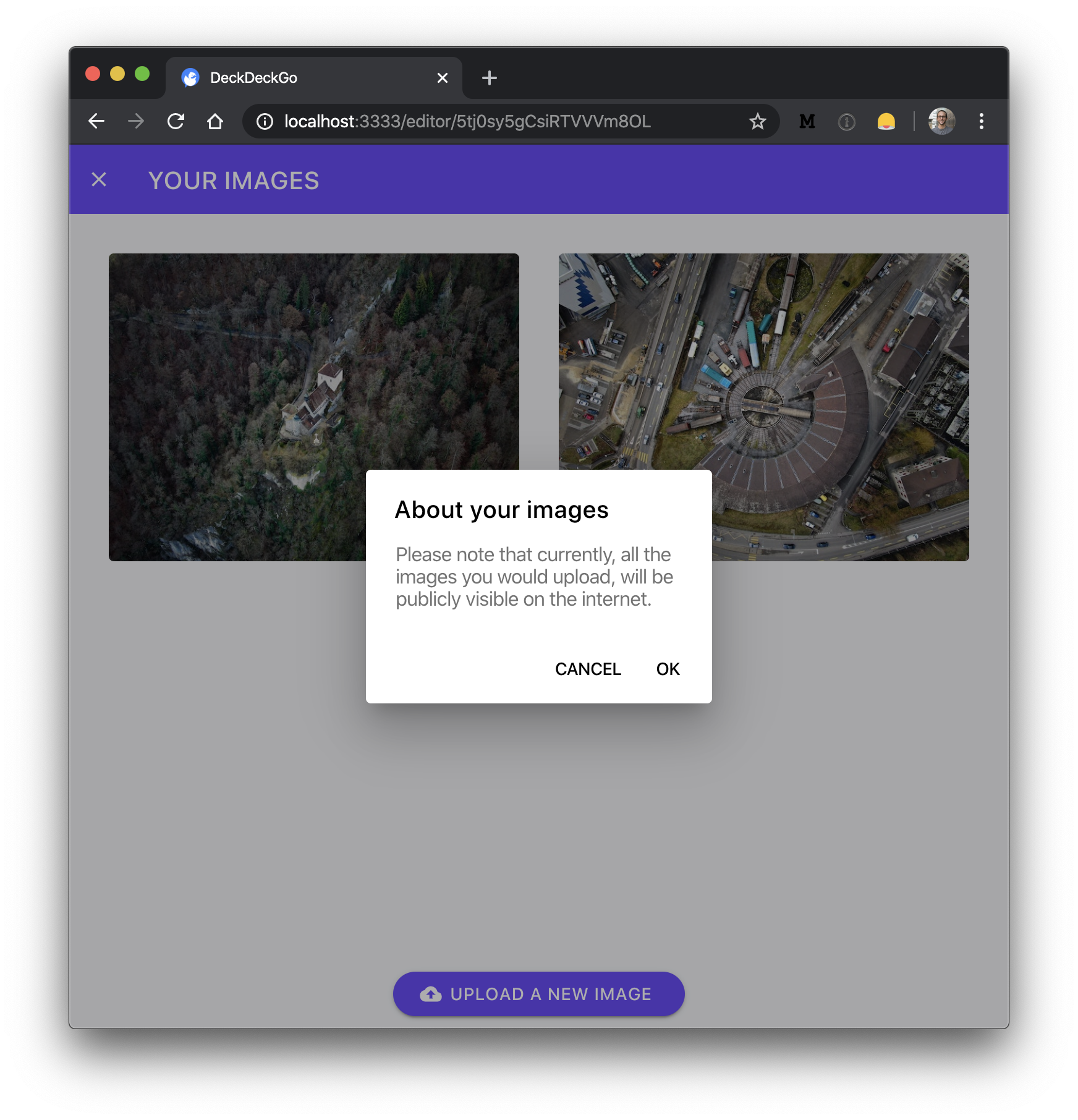1078x1120 pixels.
Task: Click the browser forward arrow
Action: 136,121
